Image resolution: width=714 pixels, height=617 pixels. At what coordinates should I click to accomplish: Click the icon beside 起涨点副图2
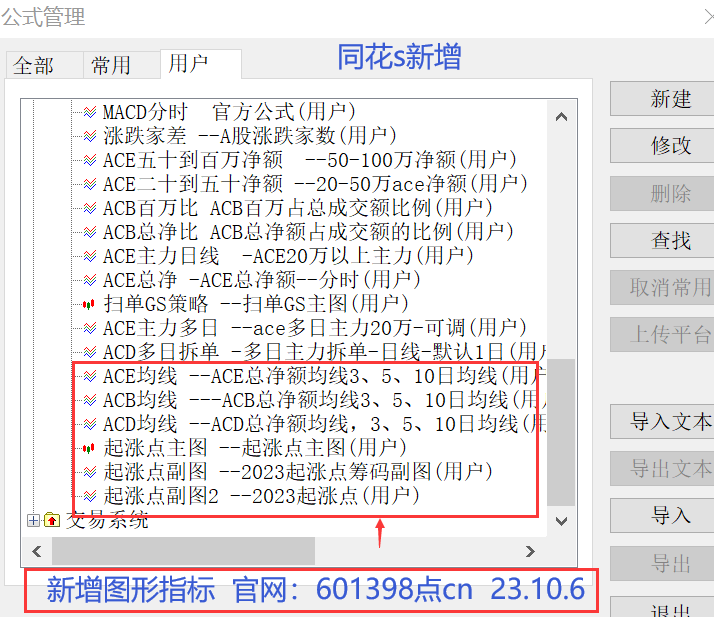90,496
